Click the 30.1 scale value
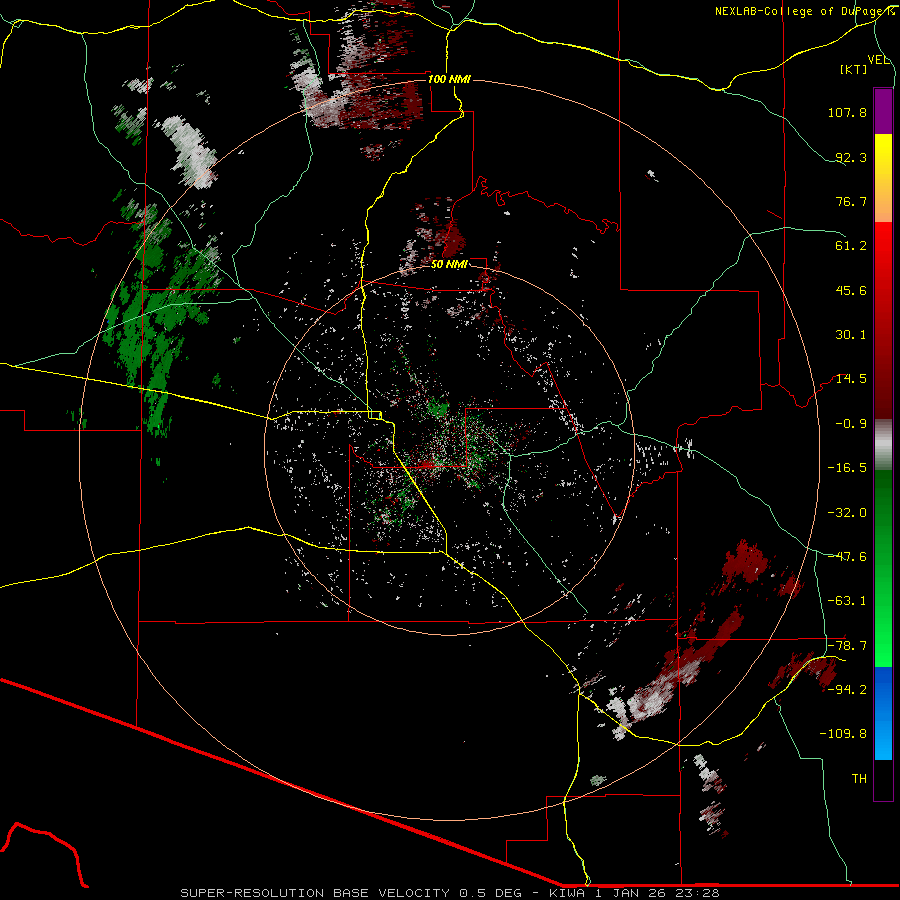Screen dimensions: 900x900 tap(851, 335)
